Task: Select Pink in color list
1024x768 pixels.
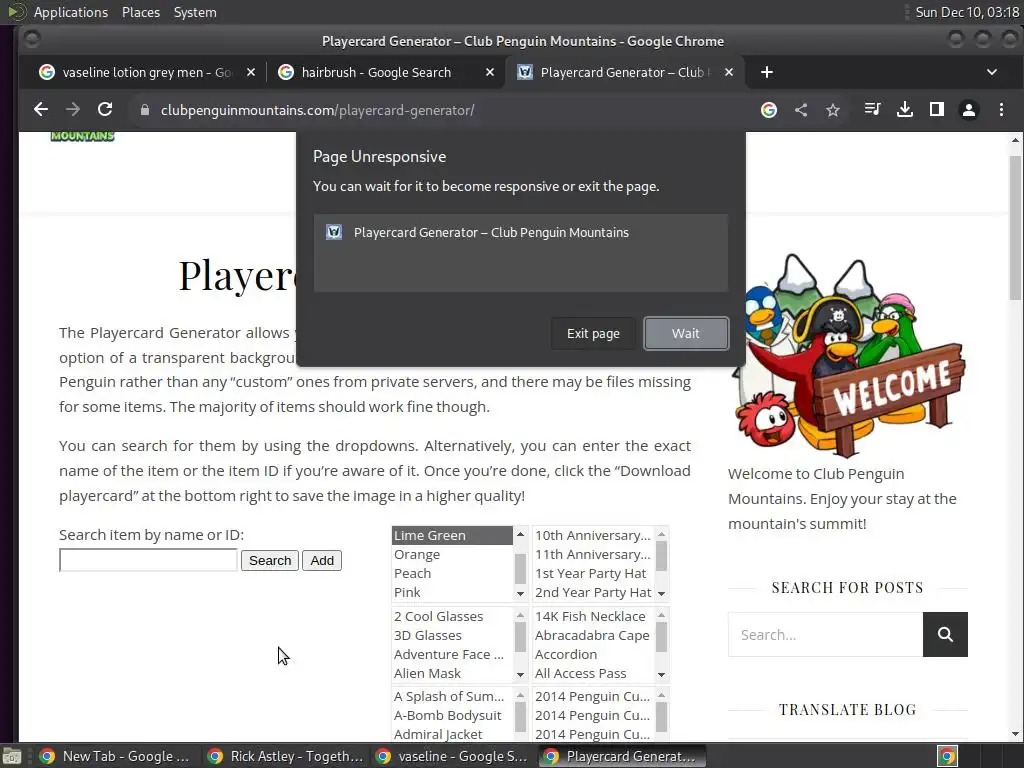Action: [453, 592]
